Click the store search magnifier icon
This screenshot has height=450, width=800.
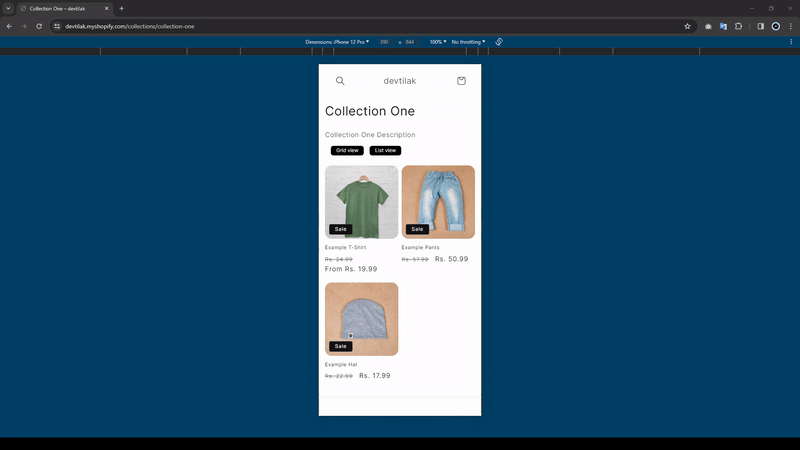[x=340, y=81]
